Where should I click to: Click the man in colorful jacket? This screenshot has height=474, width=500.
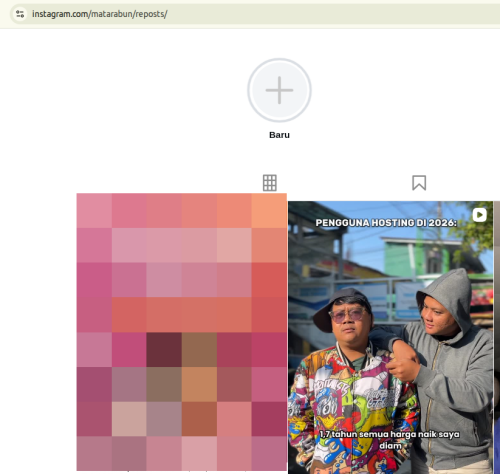[x=350, y=383]
